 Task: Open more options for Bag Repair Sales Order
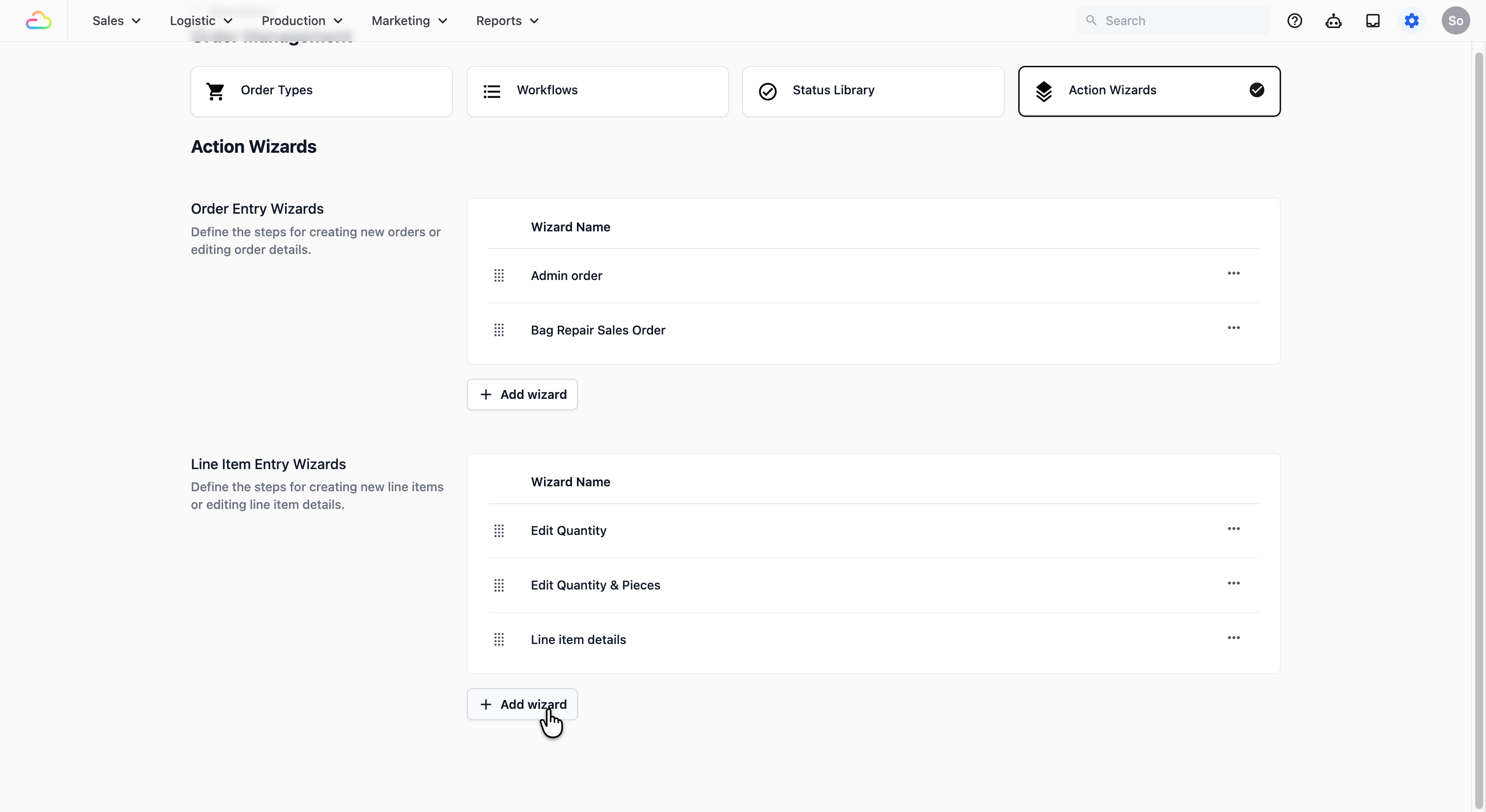pyautogui.click(x=1233, y=328)
